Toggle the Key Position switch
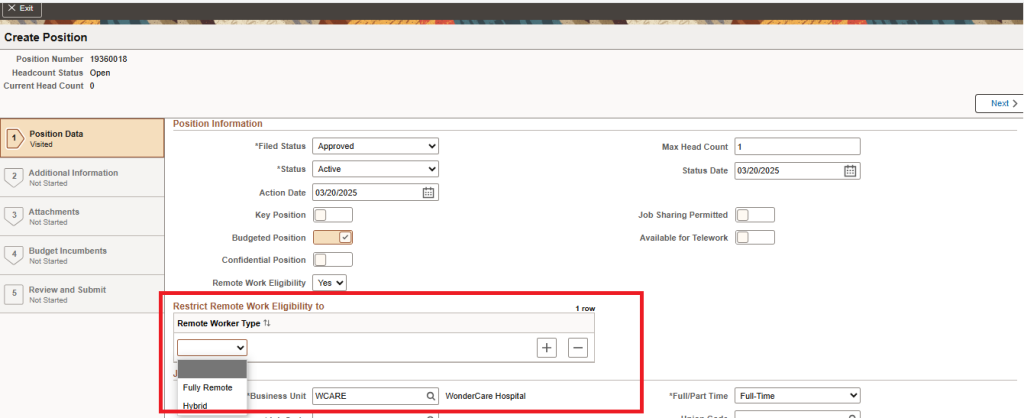 [332, 215]
